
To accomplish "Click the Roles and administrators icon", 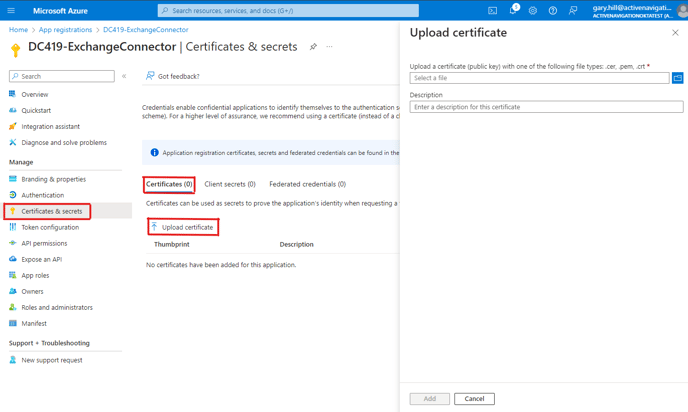I will tap(13, 307).
